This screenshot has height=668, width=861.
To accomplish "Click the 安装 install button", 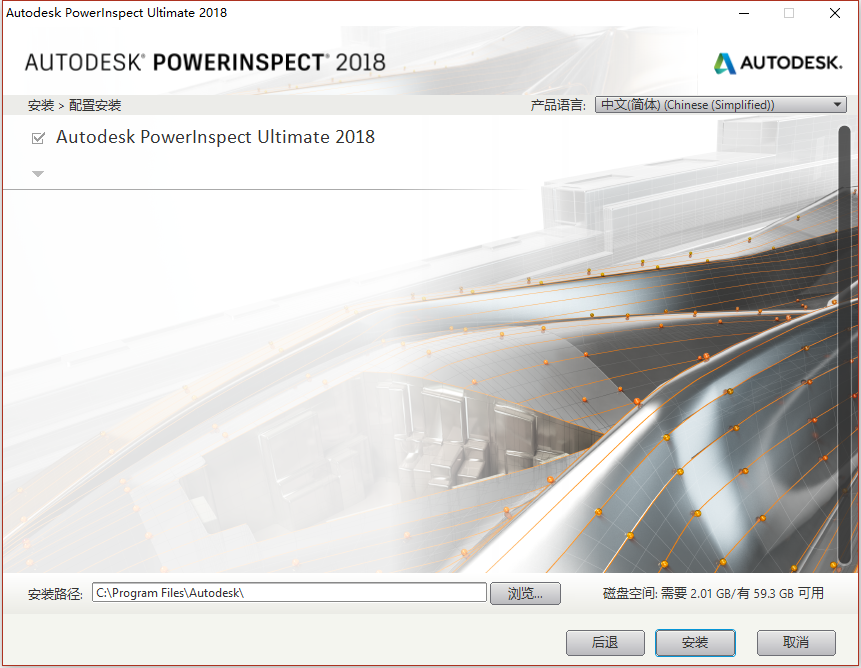I will [x=695, y=642].
